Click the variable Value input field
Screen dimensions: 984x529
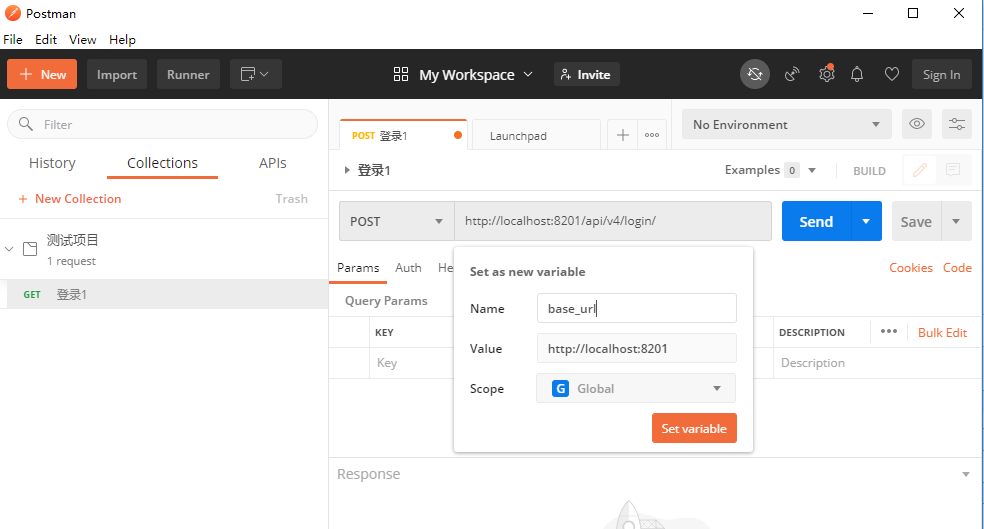636,348
